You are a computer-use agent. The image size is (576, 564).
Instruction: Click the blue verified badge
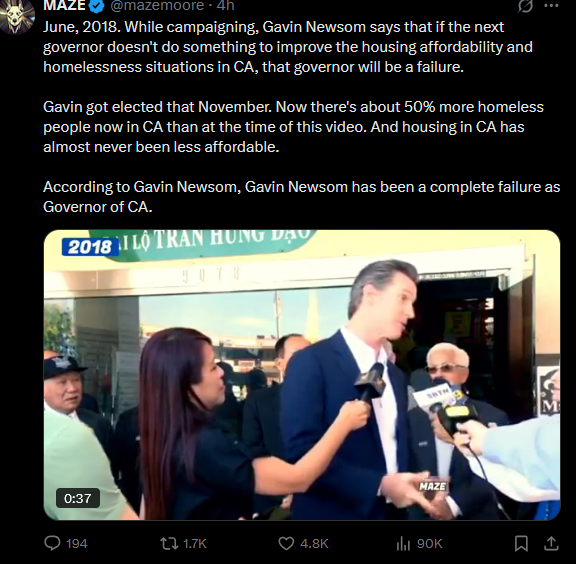tap(97, 6)
